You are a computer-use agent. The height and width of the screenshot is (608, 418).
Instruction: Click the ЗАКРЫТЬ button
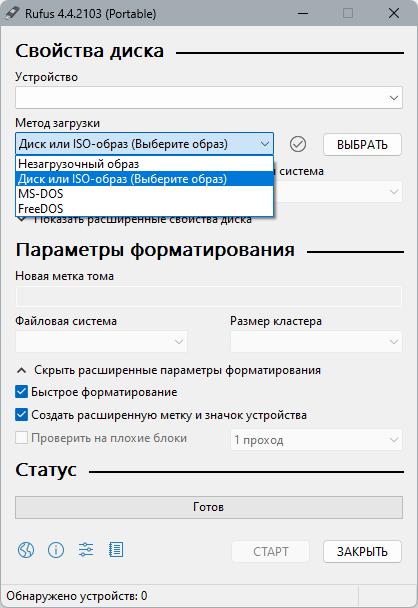click(x=362, y=551)
